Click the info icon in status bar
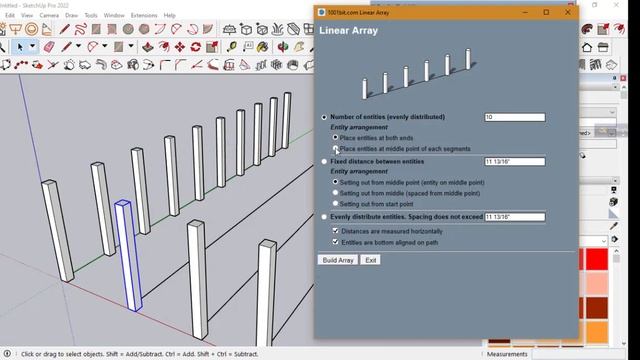This screenshot has width=640, height=360. pos(7,353)
